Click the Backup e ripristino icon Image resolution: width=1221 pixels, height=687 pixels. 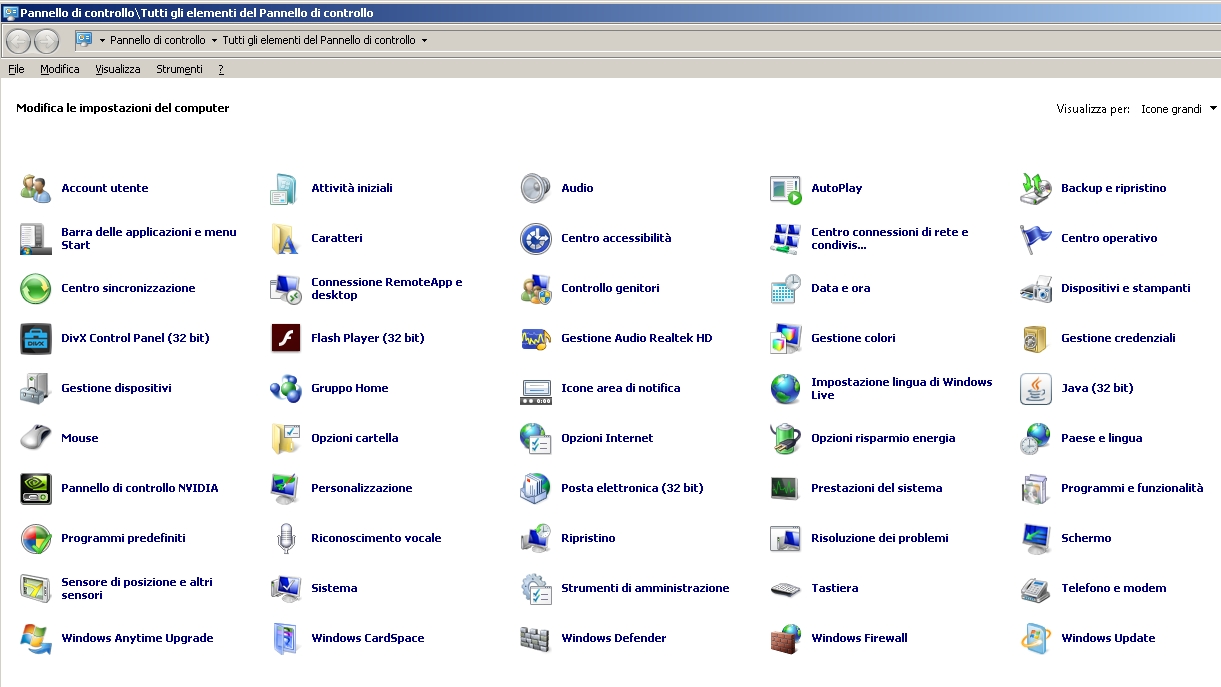(1035, 188)
